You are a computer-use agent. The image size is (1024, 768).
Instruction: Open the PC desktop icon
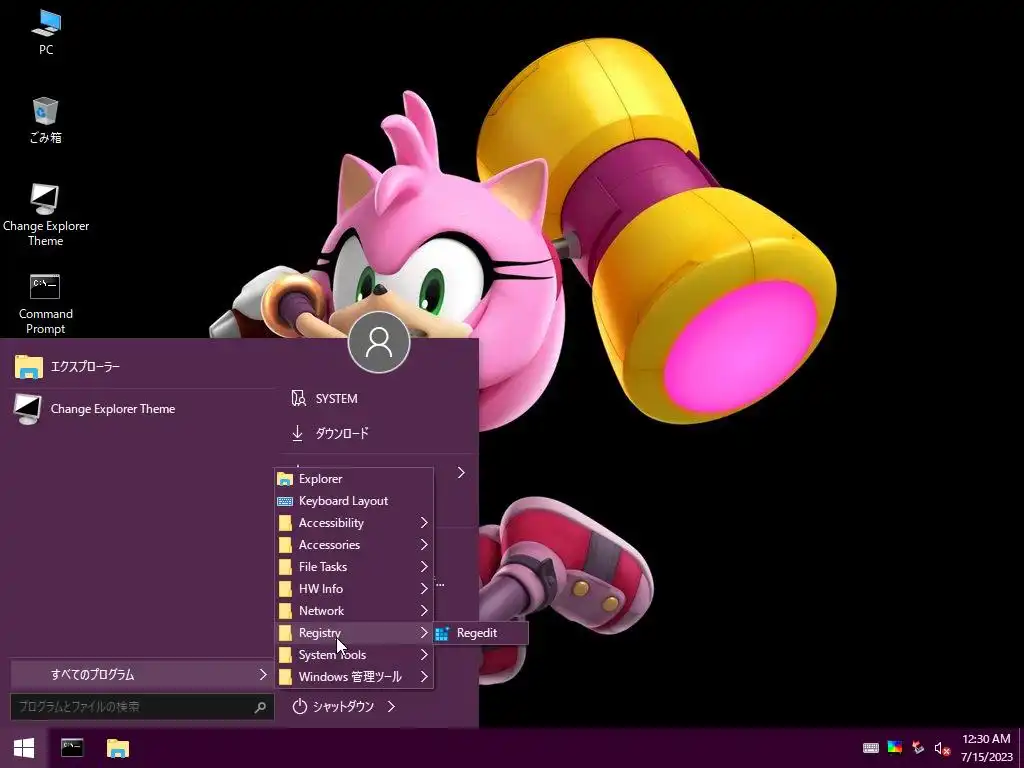(x=46, y=33)
